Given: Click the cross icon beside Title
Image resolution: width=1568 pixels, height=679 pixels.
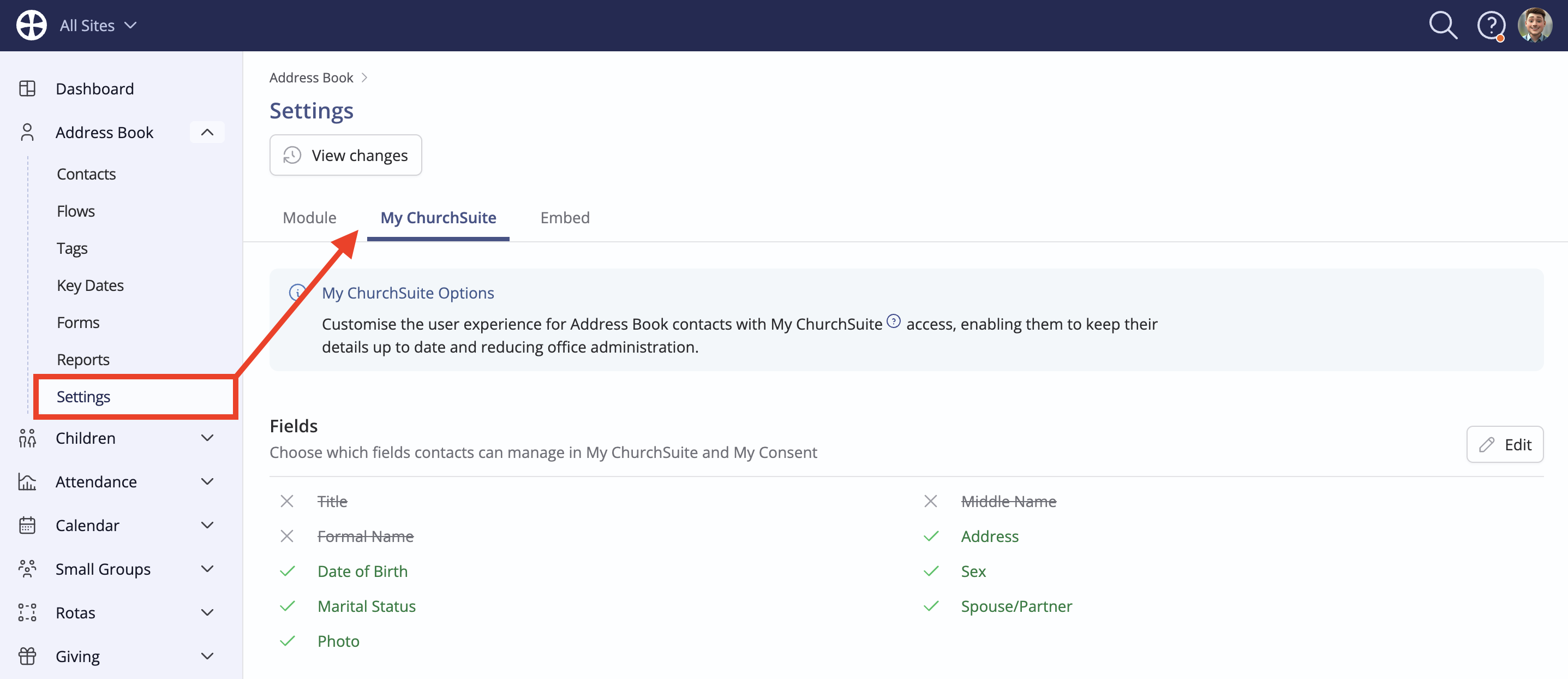Looking at the screenshot, I should point(286,501).
